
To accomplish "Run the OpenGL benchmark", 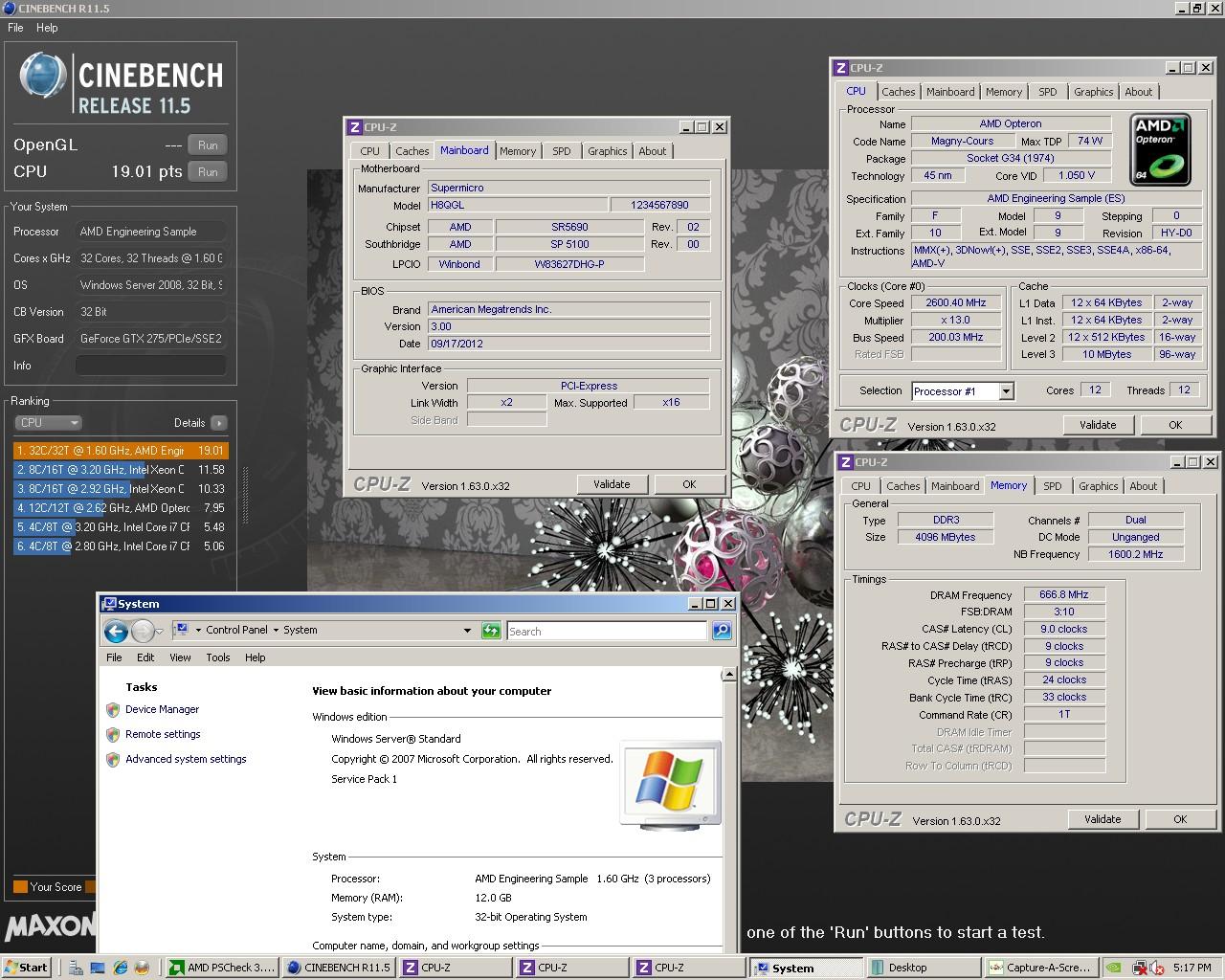I will tap(208, 145).
